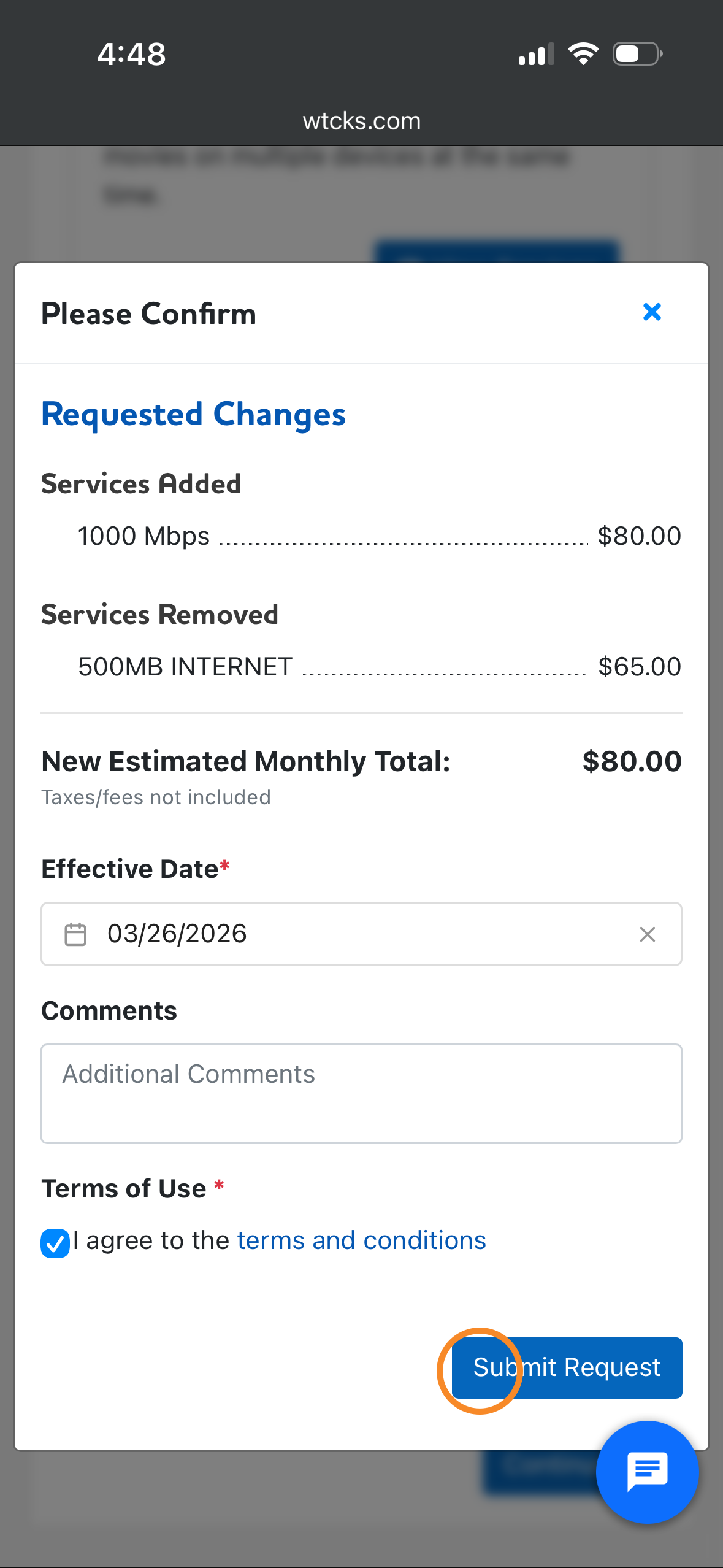The width and height of the screenshot is (723, 1568).
Task: Uncheck the terms agreement checkbox
Action: (55, 1243)
